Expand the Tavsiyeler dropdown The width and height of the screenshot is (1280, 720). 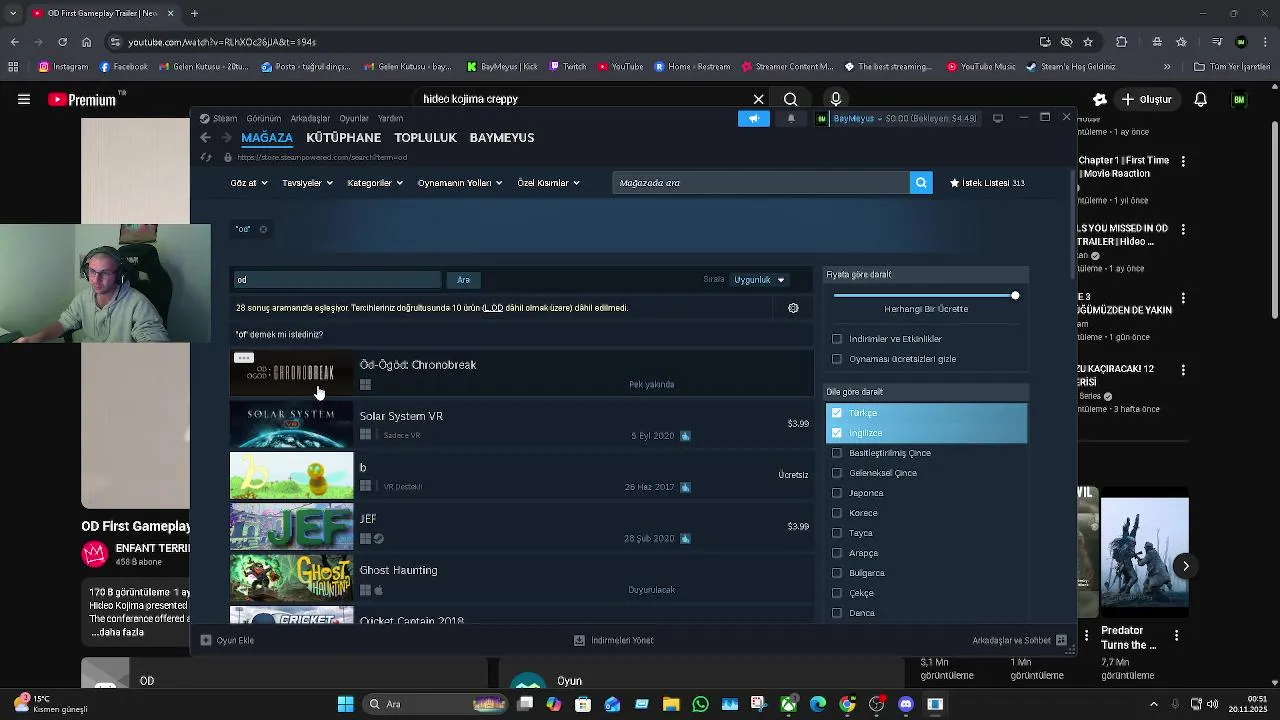(307, 183)
